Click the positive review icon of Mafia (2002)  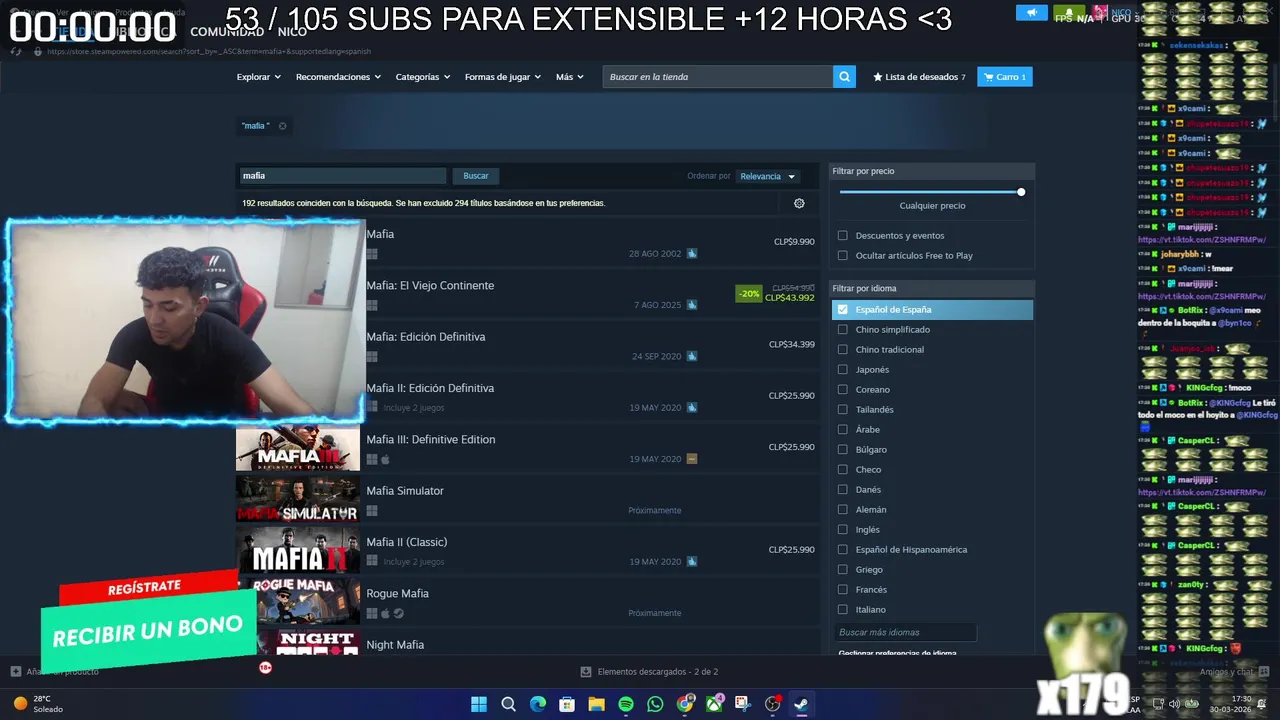click(x=692, y=254)
